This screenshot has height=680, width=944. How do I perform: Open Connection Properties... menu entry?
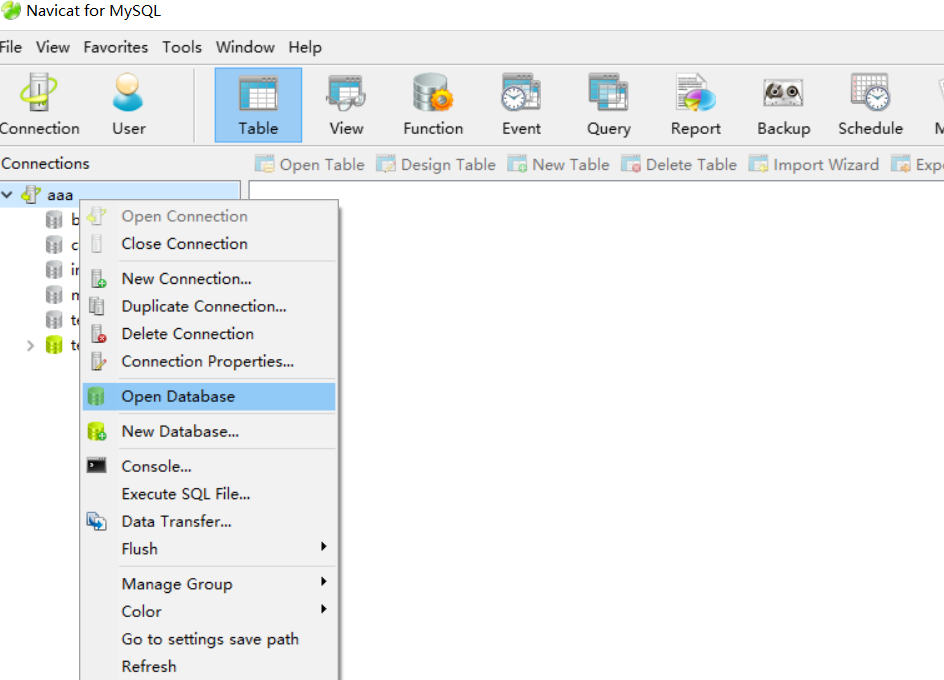209,361
